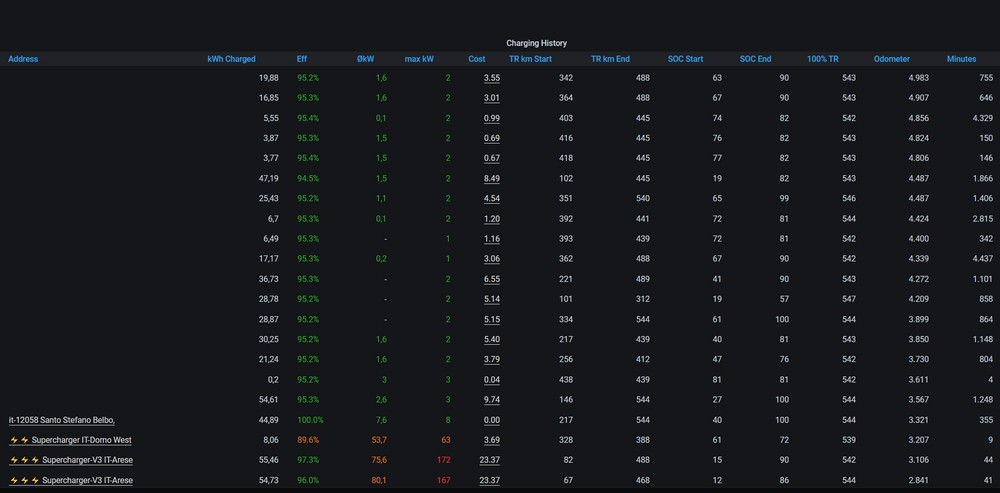Image resolution: width=1000 pixels, height=493 pixels.
Task: Sort by the Odometer column
Action: (x=891, y=59)
